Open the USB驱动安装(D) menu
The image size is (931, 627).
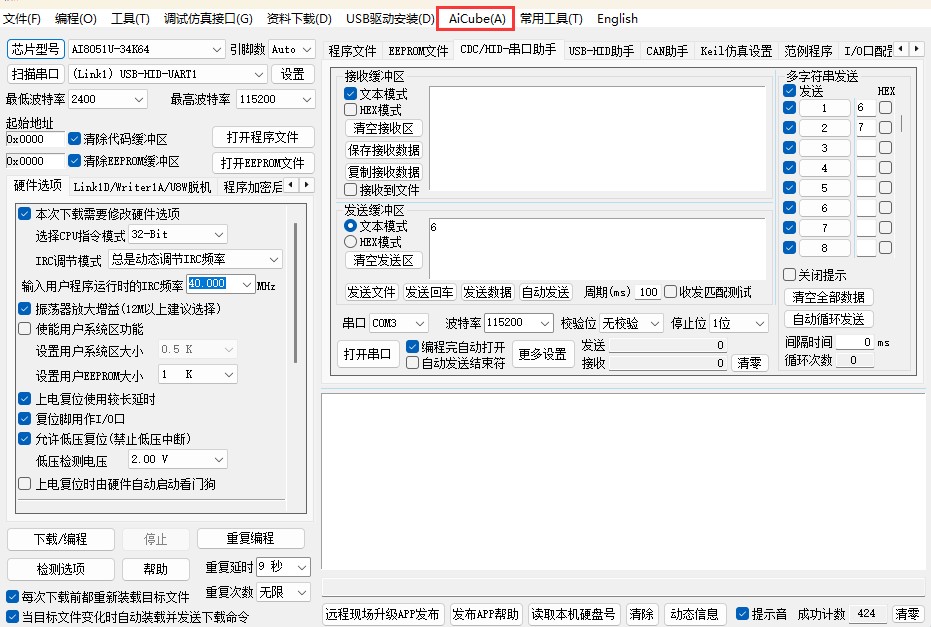click(x=390, y=19)
